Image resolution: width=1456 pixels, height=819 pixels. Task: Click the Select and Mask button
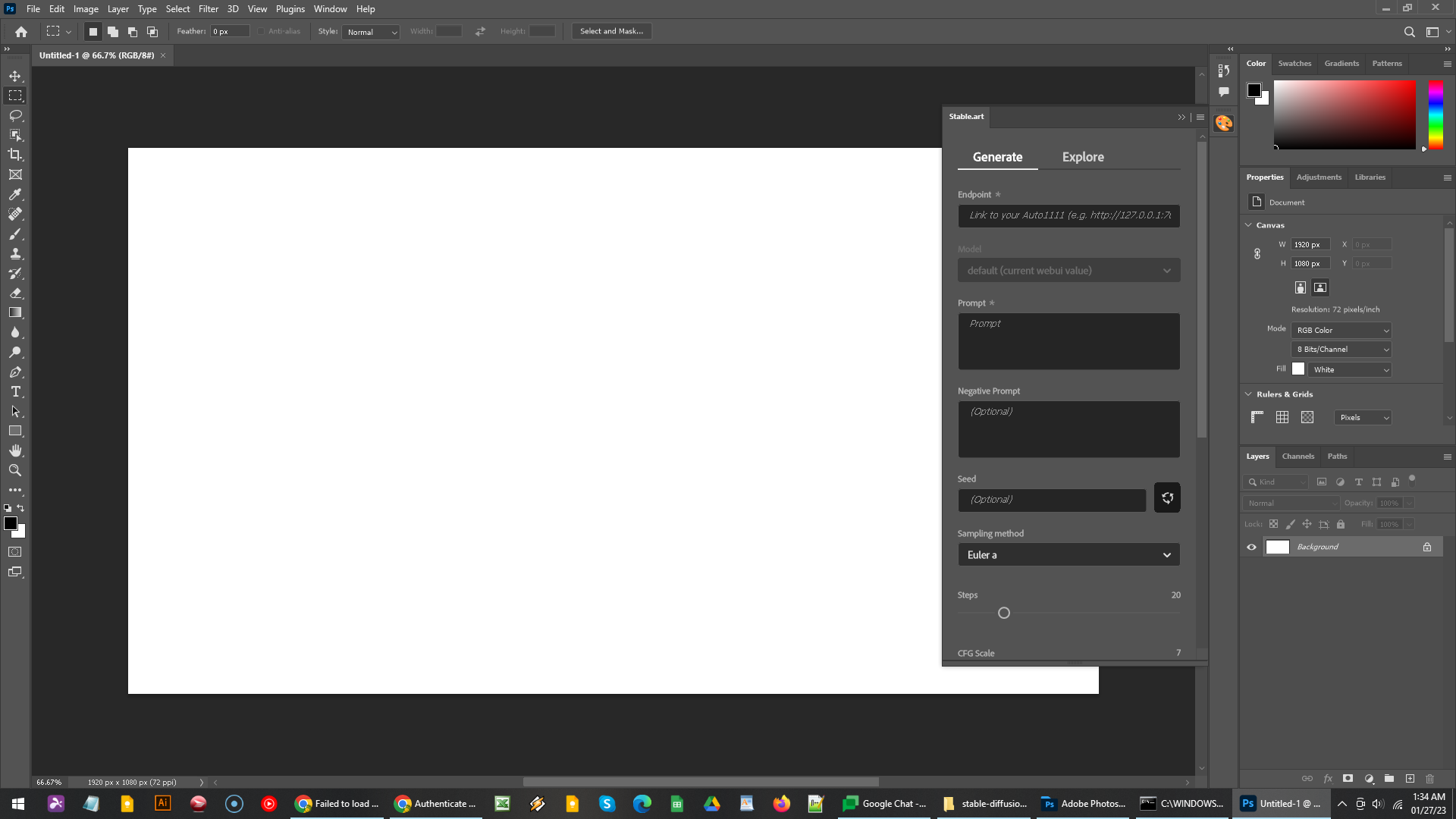pyautogui.click(x=611, y=31)
